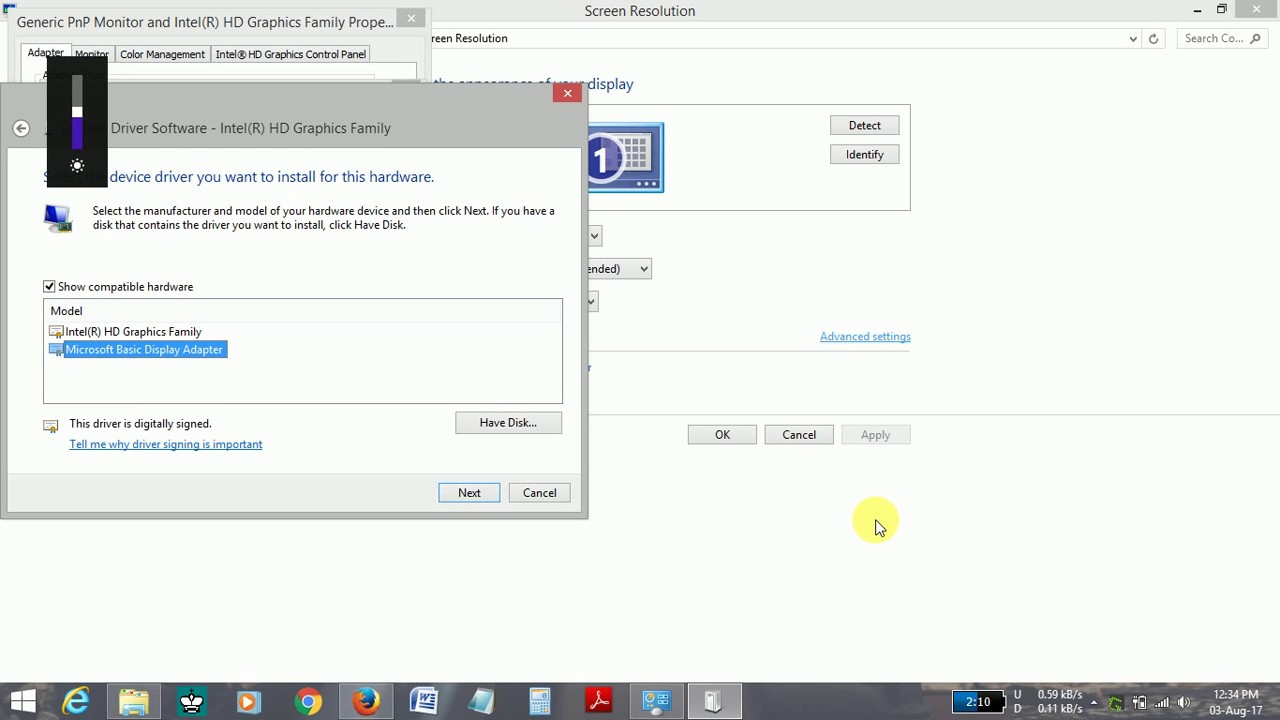The height and width of the screenshot is (720, 1280).
Task: Click the back arrow in driver wizard
Action: (x=21, y=128)
